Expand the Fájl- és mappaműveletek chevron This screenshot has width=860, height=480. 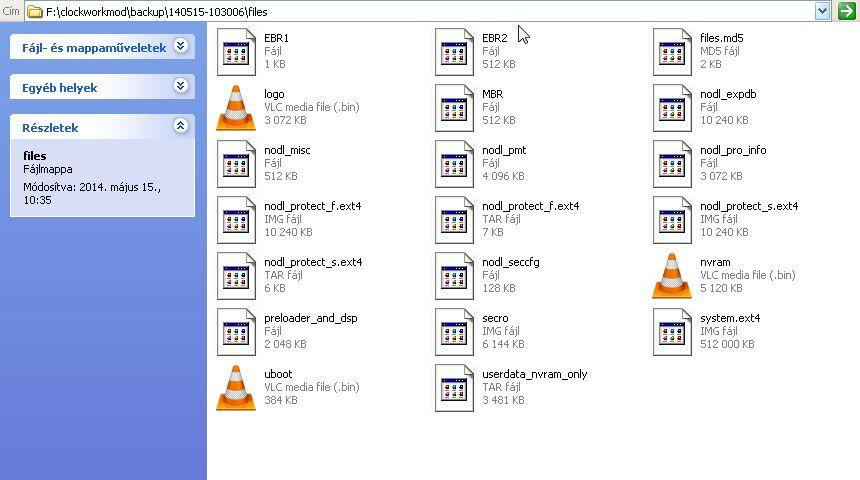click(180, 46)
